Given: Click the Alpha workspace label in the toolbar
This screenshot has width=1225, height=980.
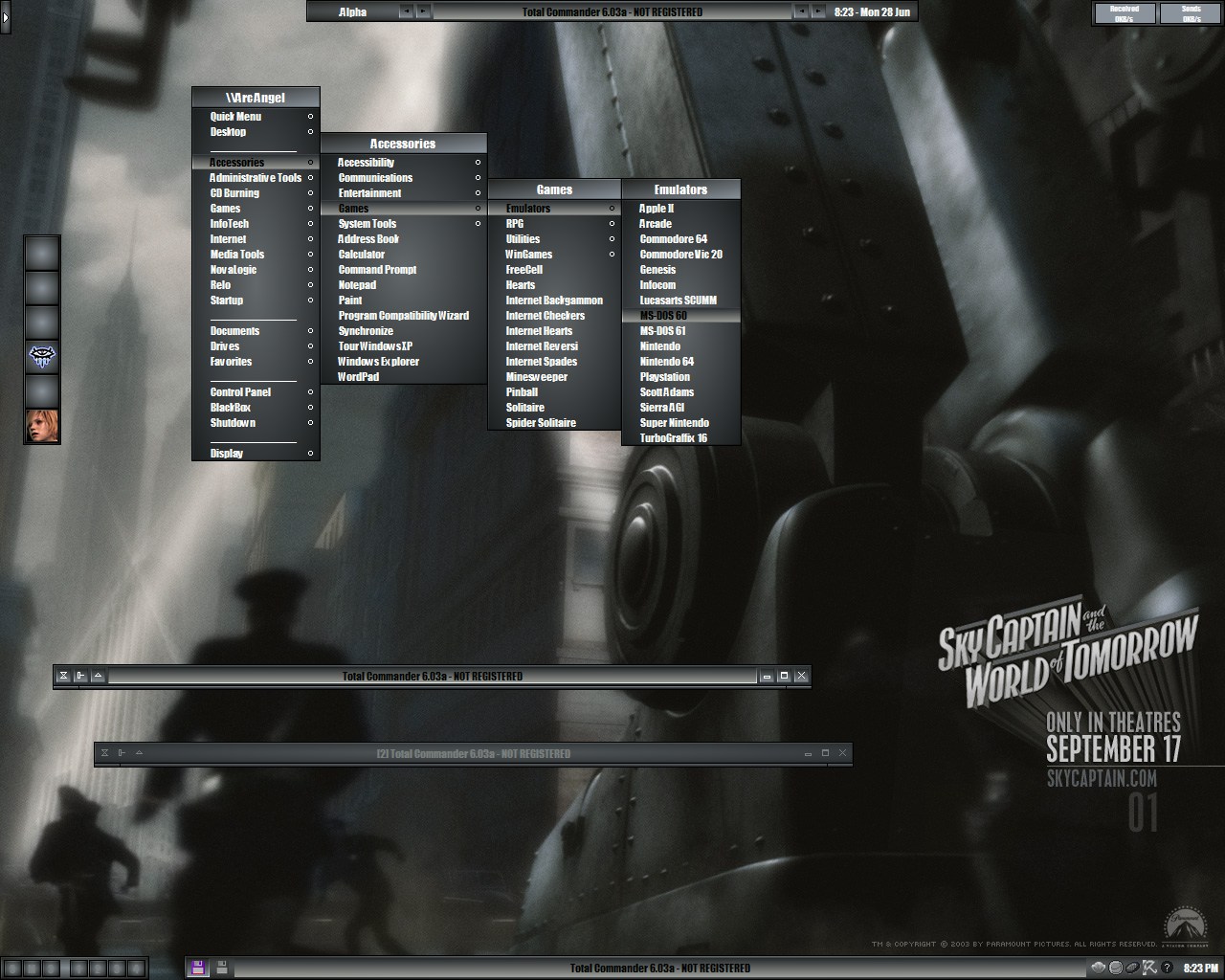Looking at the screenshot, I should click(x=352, y=11).
